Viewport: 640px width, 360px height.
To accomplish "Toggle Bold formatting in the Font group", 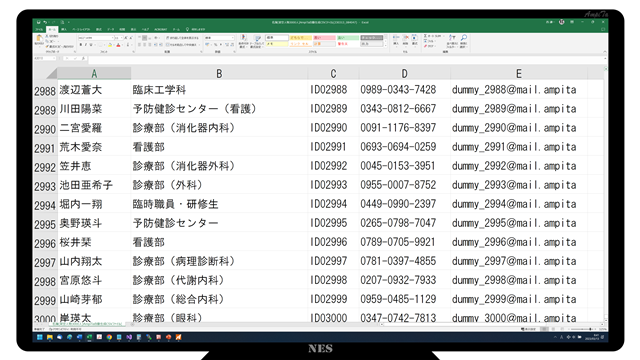I will [x=81, y=44].
